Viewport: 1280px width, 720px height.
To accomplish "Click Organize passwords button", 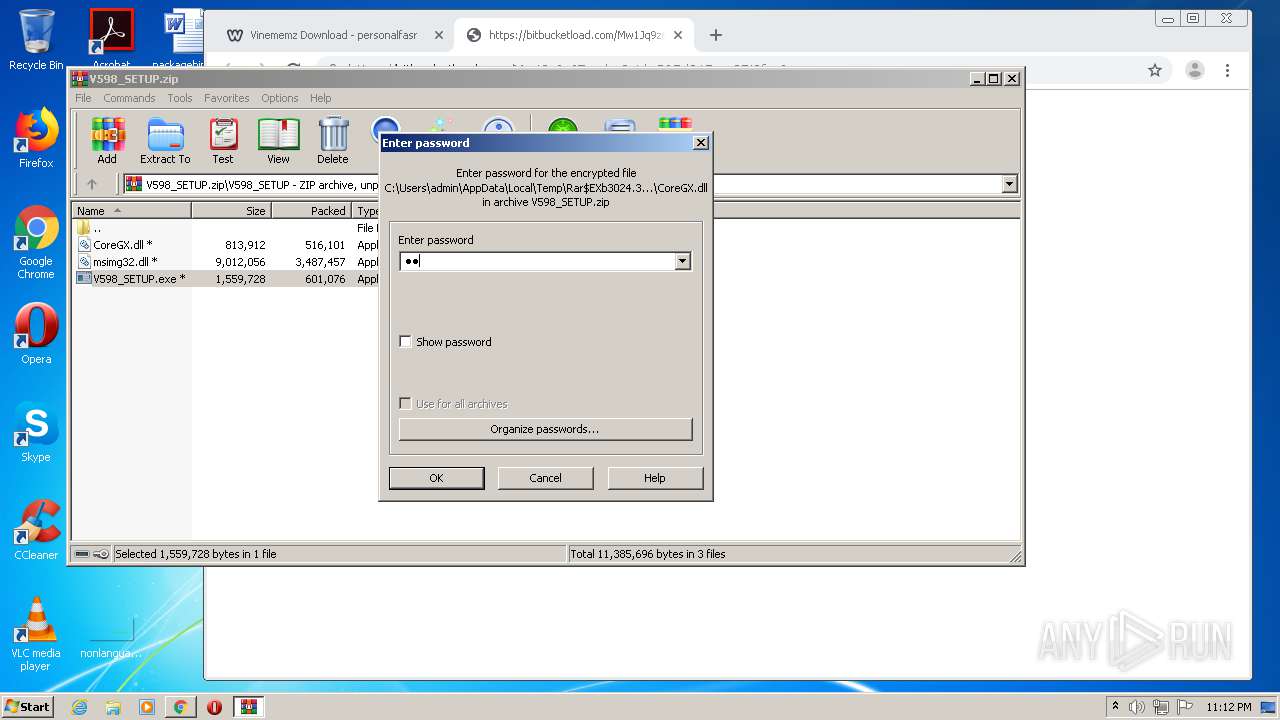I will click(545, 429).
